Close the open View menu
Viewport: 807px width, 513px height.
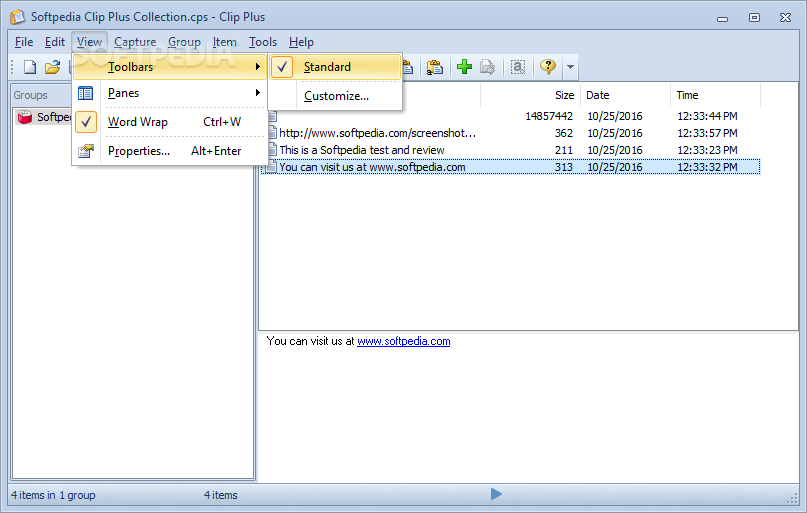click(89, 42)
